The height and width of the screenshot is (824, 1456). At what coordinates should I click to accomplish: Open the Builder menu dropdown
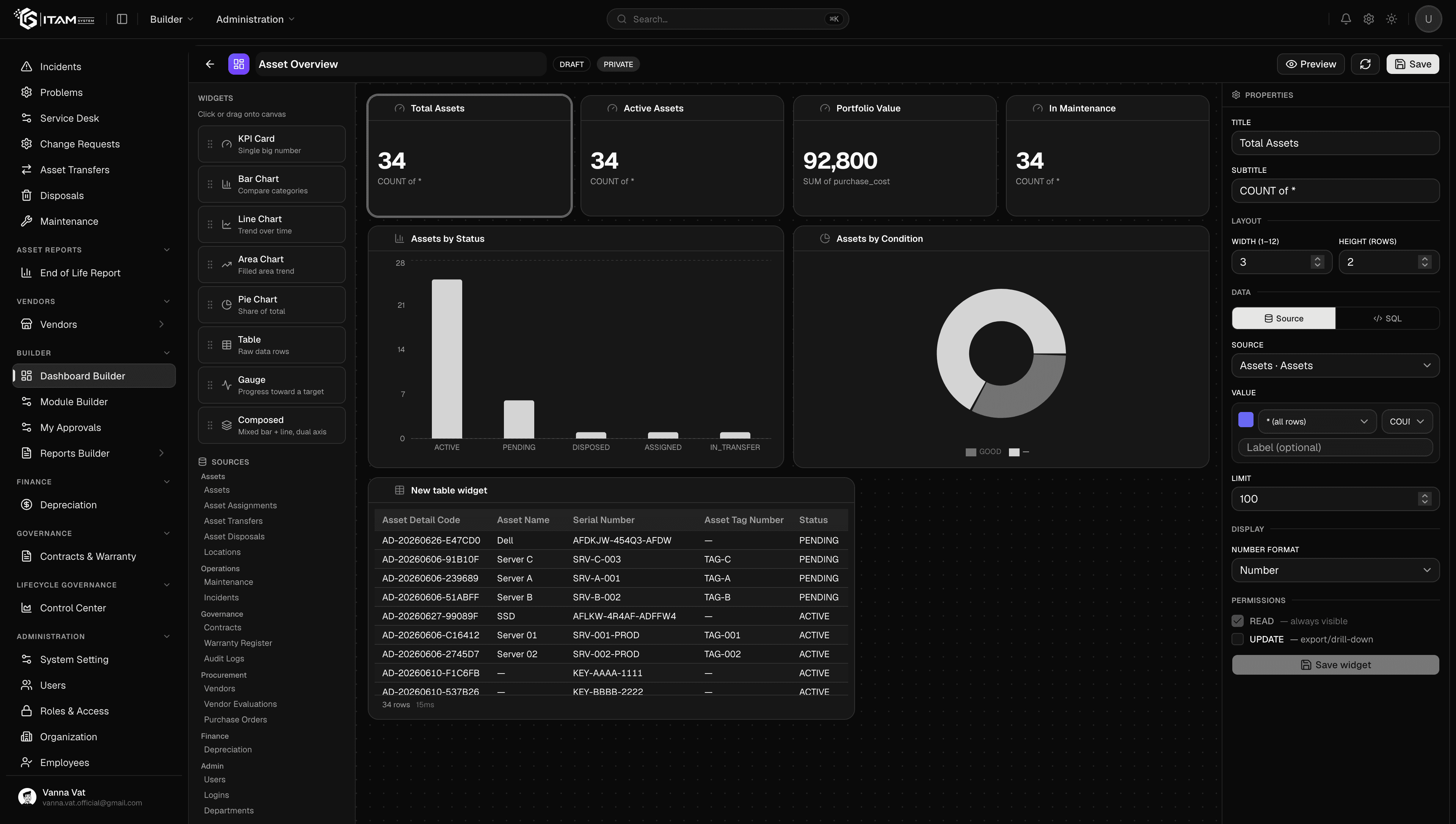(171, 19)
